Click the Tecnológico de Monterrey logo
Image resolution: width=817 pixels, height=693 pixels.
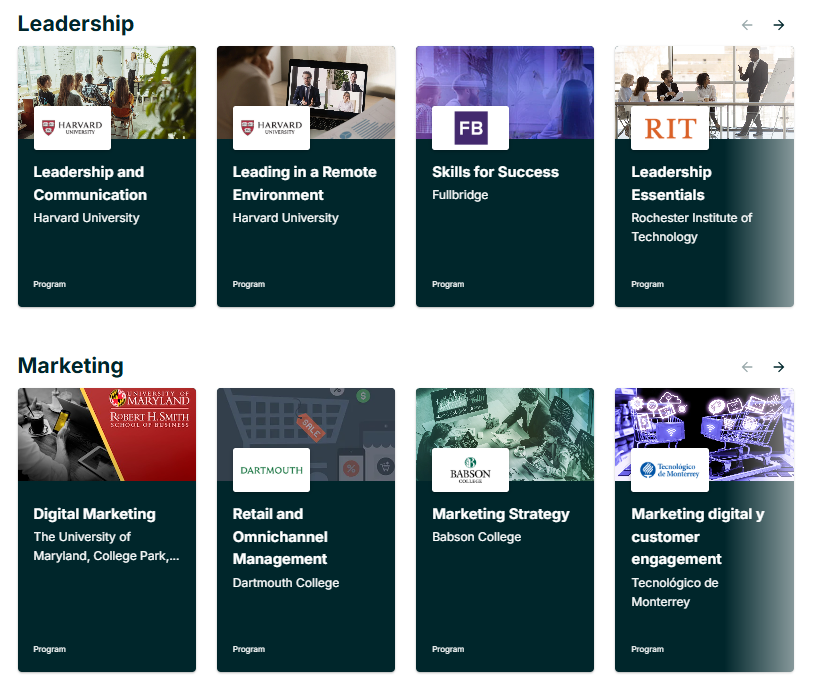tap(670, 470)
